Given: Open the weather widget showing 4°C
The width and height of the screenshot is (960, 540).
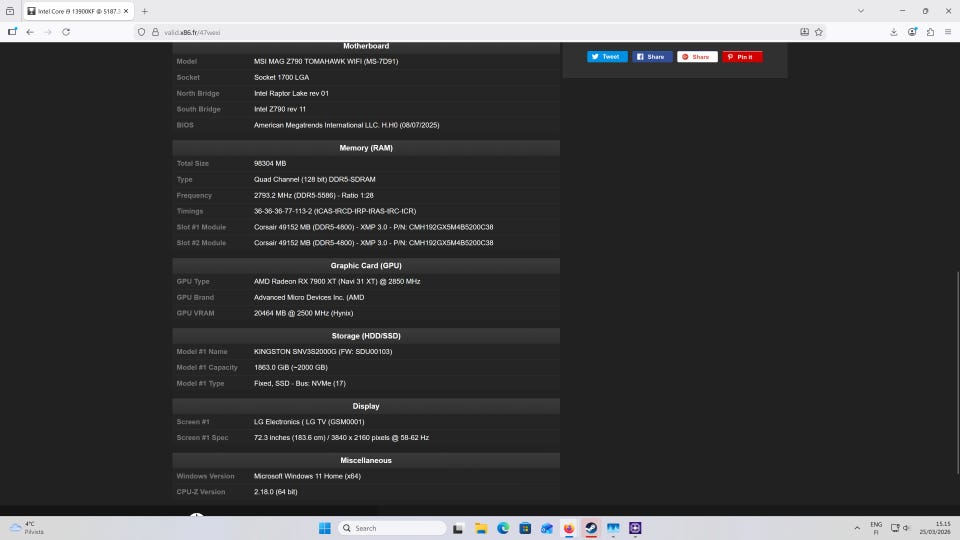Looking at the screenshot, I should (x=28, y=528).
